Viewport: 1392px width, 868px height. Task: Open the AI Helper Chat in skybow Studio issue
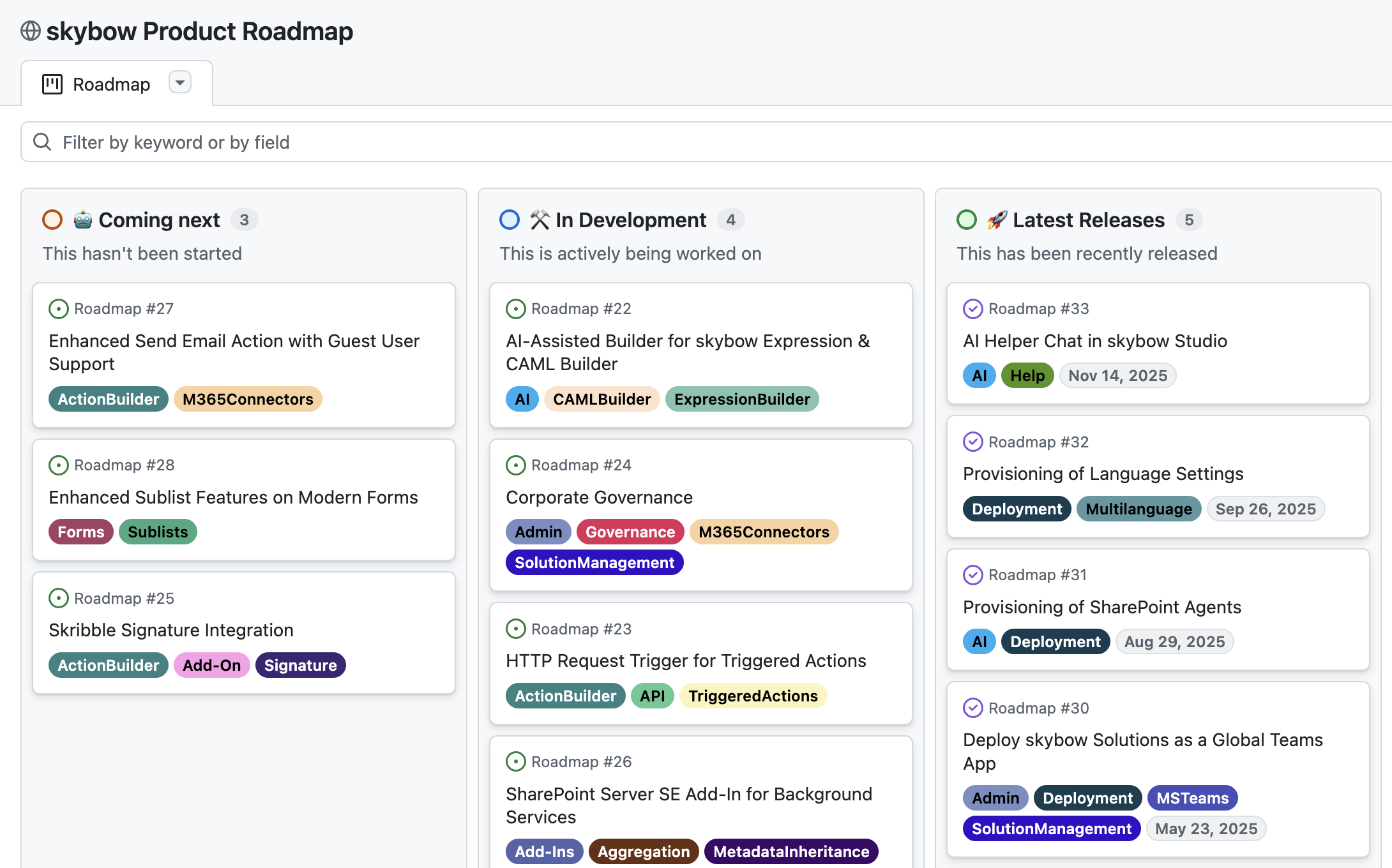1094,341
